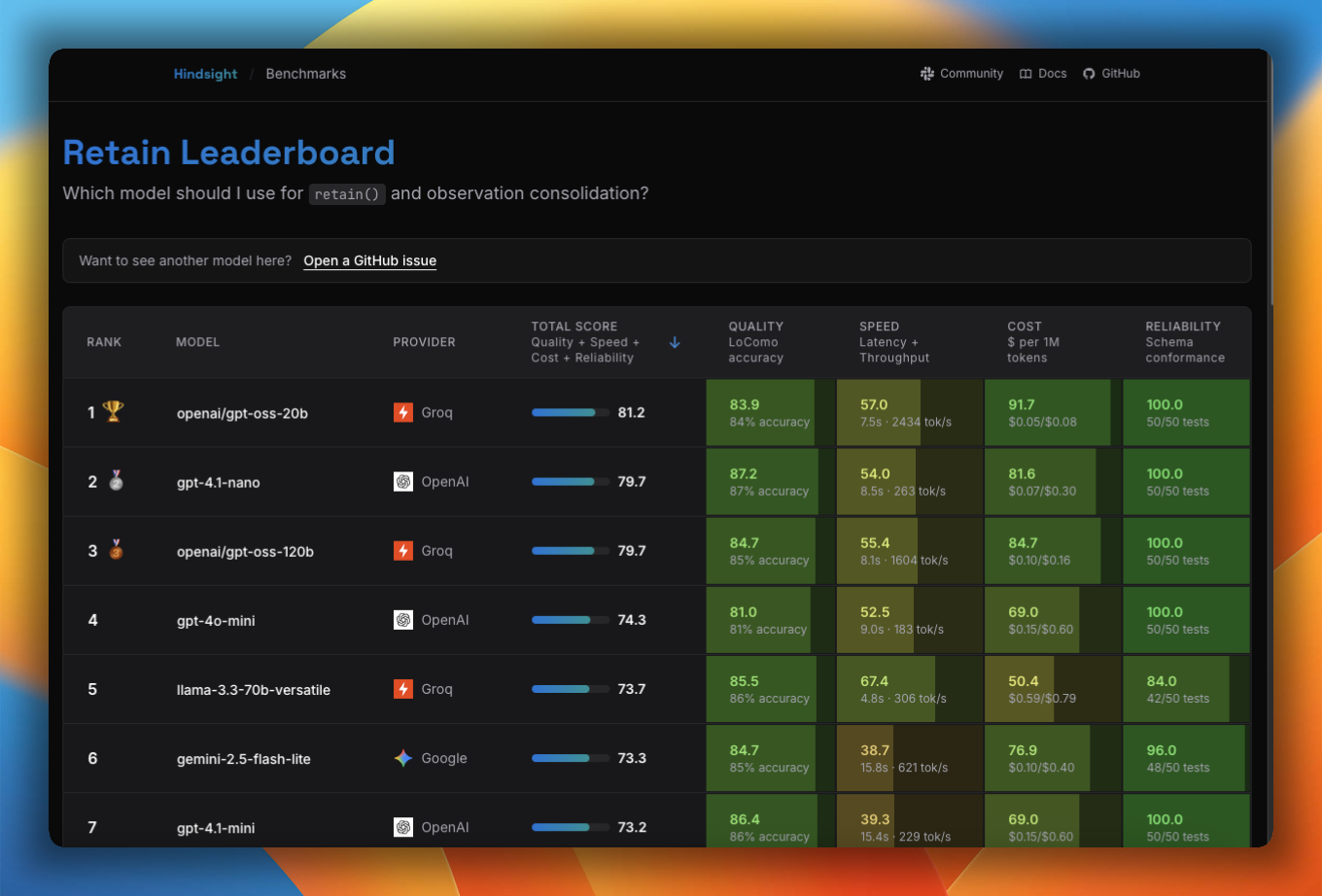Click the GitHub icon in the top navigation

(1090, 73)
